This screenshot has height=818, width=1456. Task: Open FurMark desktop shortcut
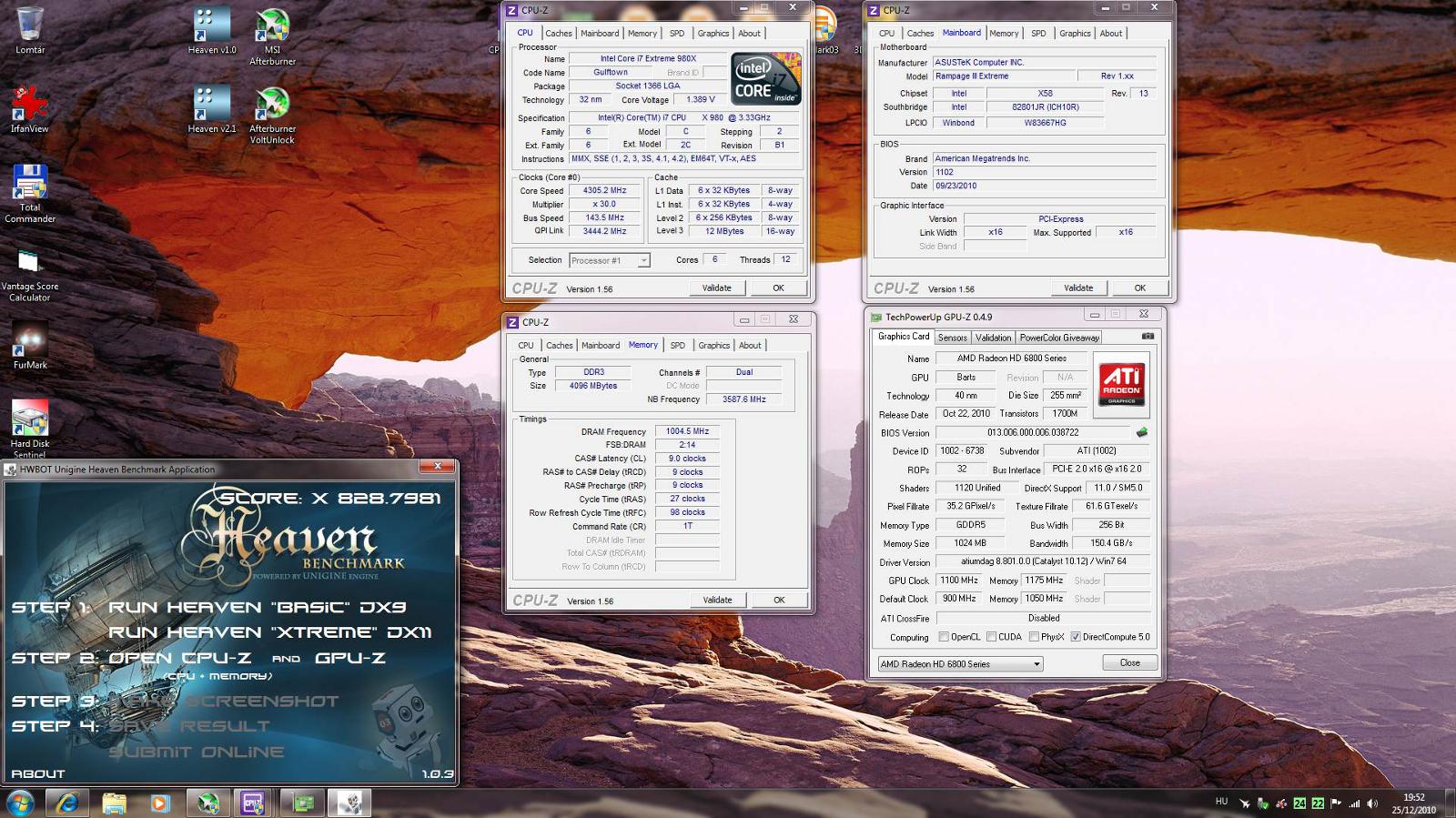coord(30,346)
